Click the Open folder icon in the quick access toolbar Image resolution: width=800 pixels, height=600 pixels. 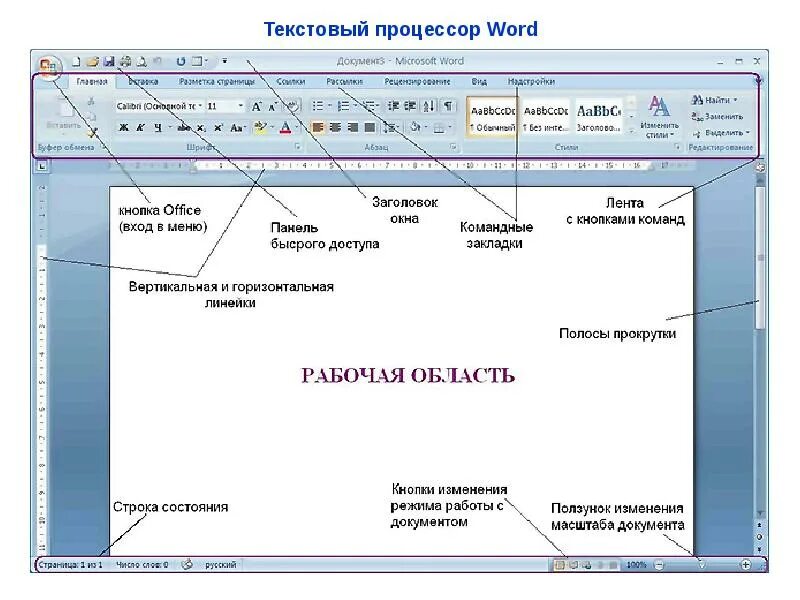92,62
